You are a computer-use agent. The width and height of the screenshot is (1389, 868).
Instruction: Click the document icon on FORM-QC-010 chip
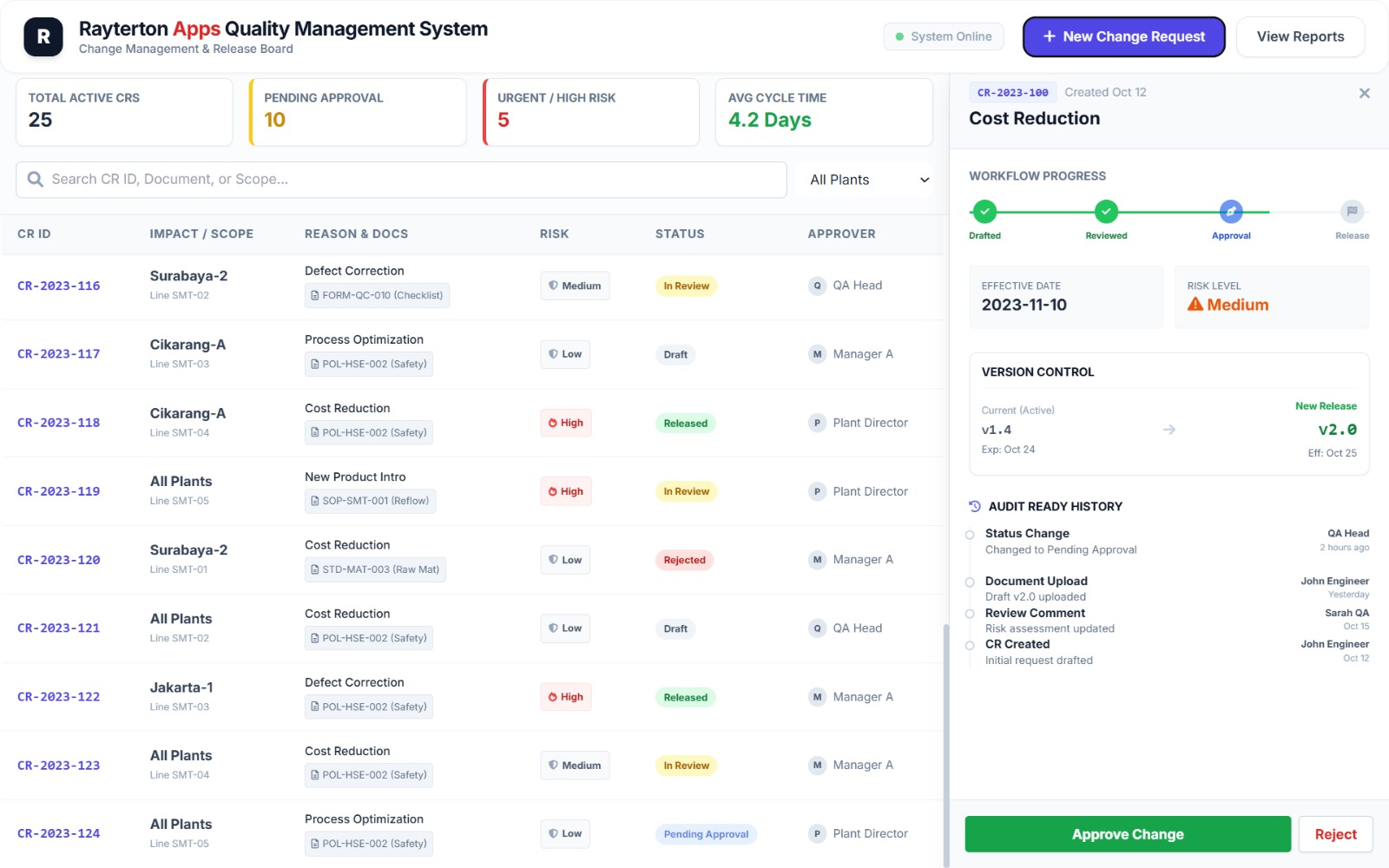tap(314, 295)
